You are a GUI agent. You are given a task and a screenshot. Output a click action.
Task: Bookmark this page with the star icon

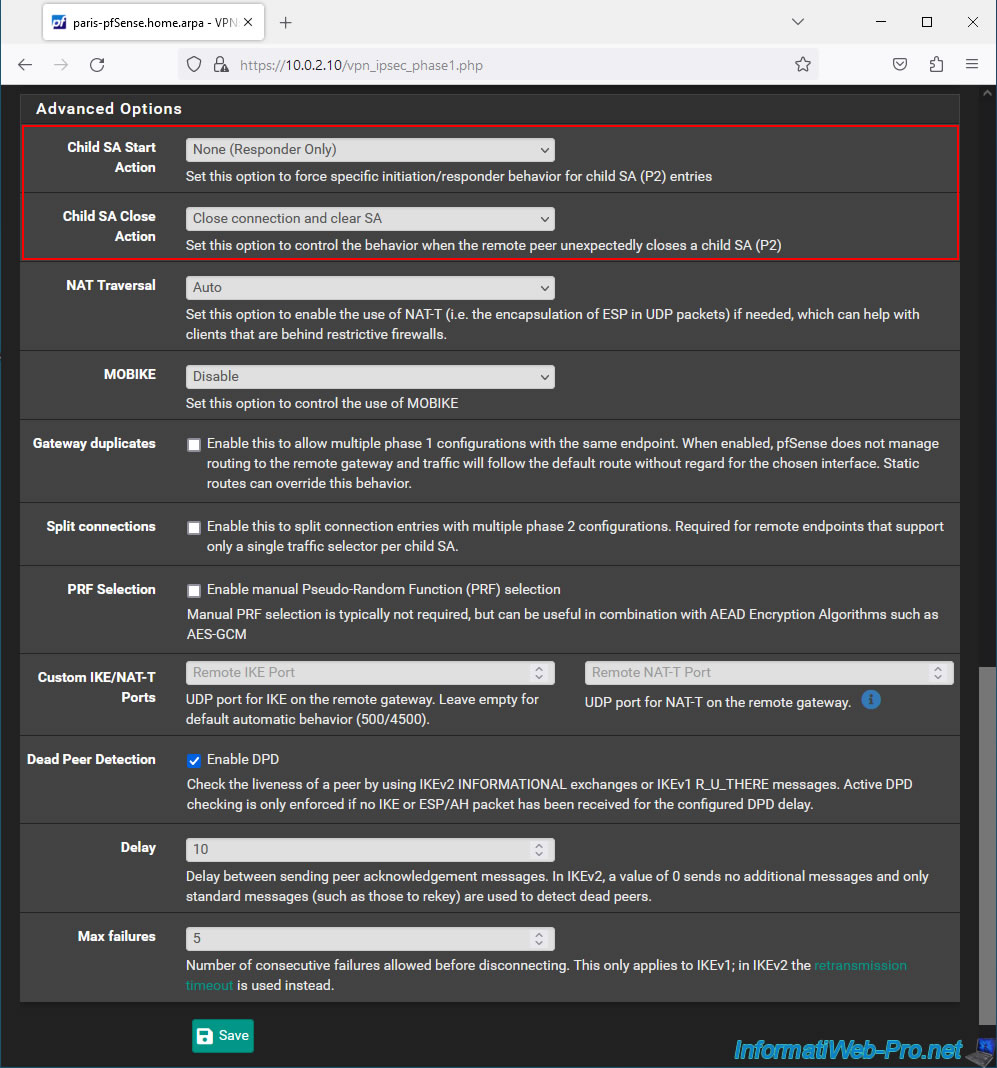click(803, 65)
